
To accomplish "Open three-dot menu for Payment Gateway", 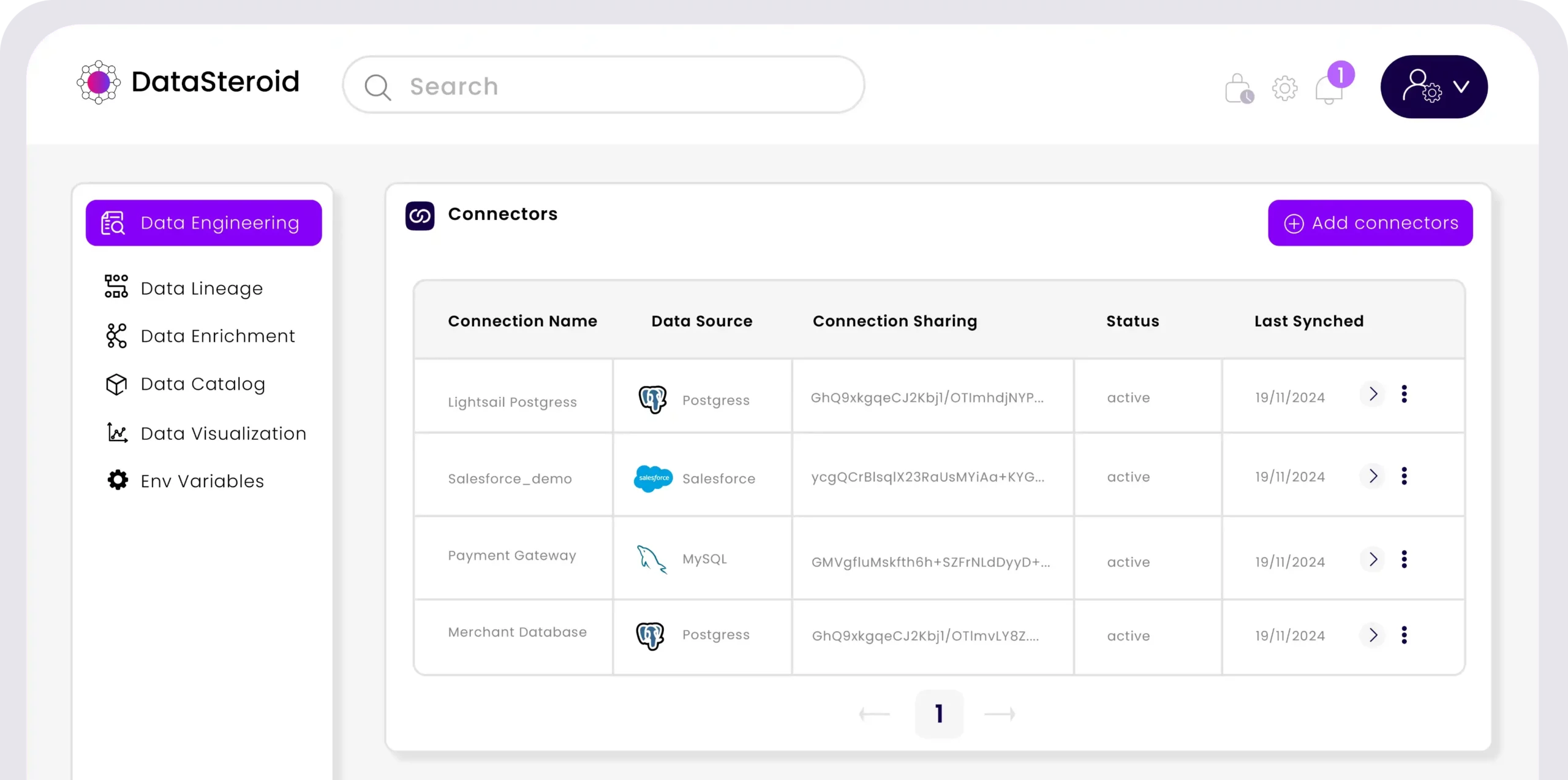I will tap(1404, 559).
